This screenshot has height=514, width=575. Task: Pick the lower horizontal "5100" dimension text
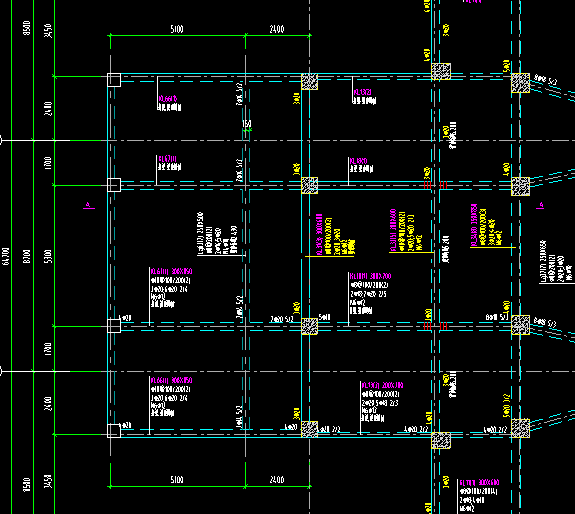click(177, 480)
